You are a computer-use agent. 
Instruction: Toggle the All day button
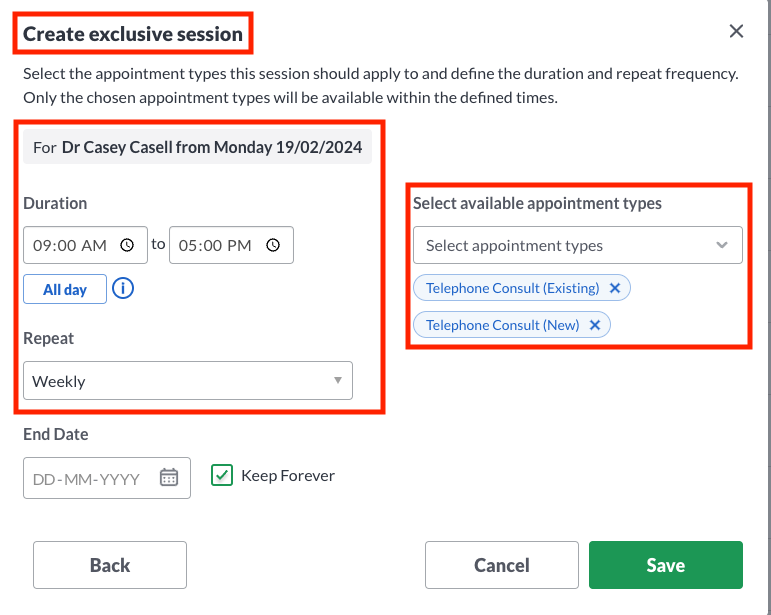pyautogui.click(x=65, y=289)
